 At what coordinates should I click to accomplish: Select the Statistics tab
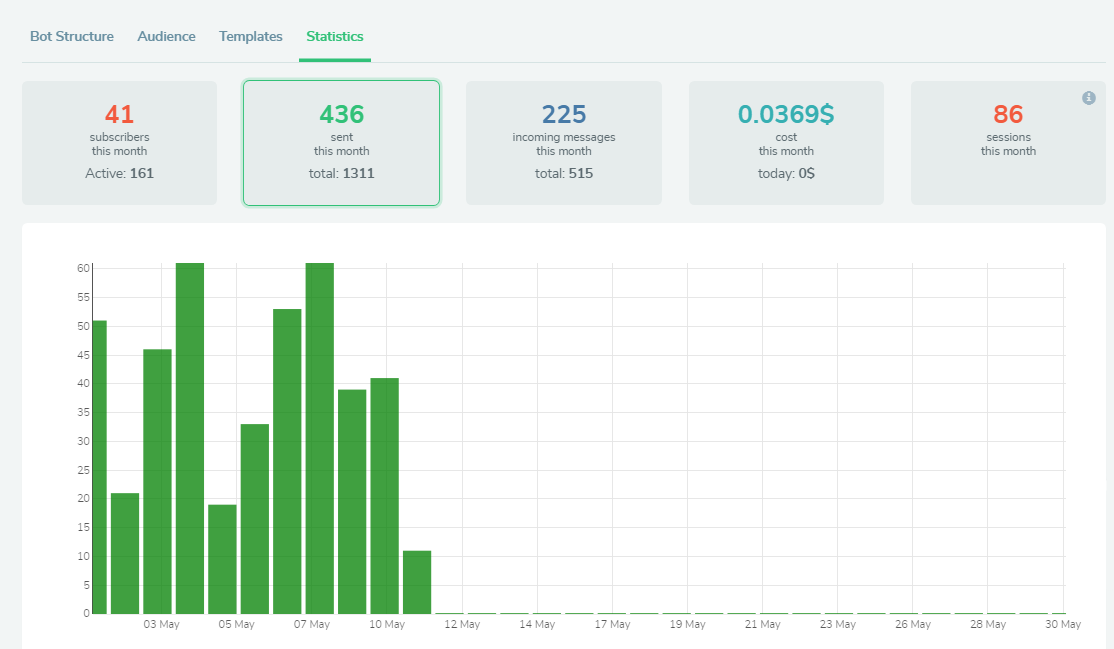334,36
